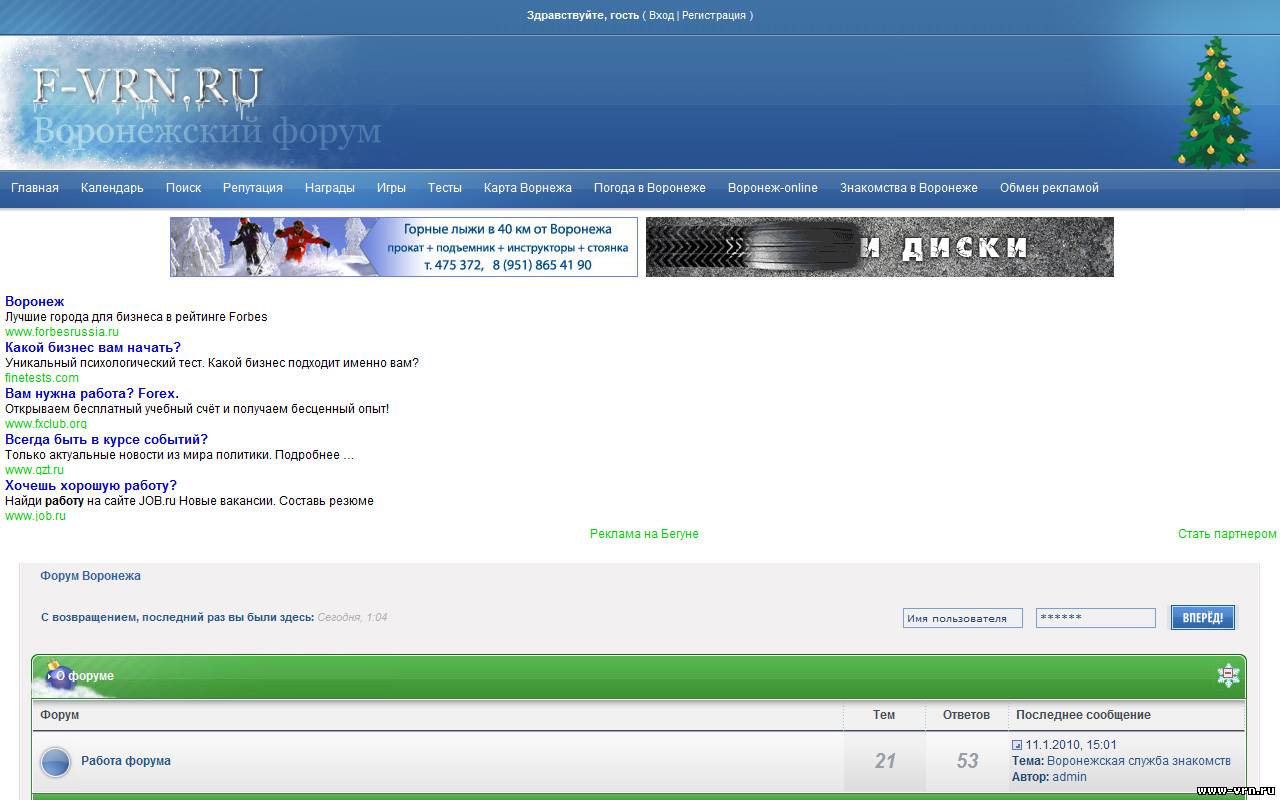Open the Репутация navigation item

(x=252, y=188)
